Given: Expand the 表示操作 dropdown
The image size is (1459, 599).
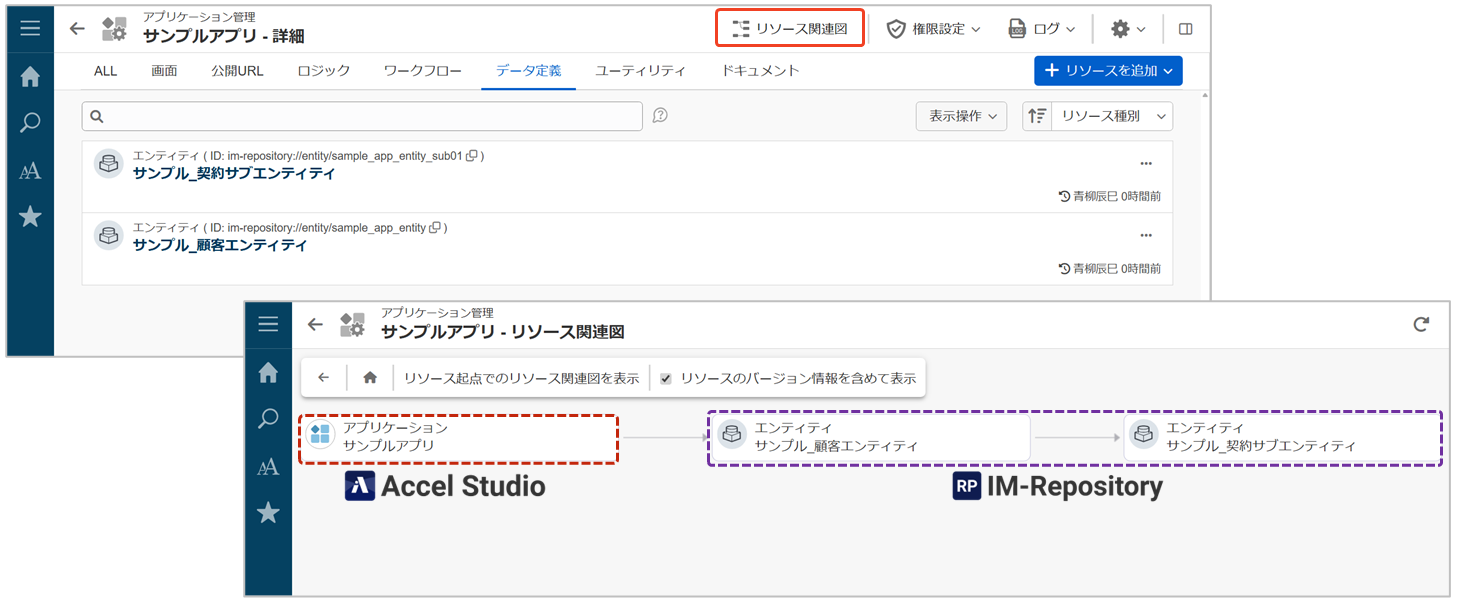Looking at the screenshot, I should pyautogui.click(x=960, y=116).
